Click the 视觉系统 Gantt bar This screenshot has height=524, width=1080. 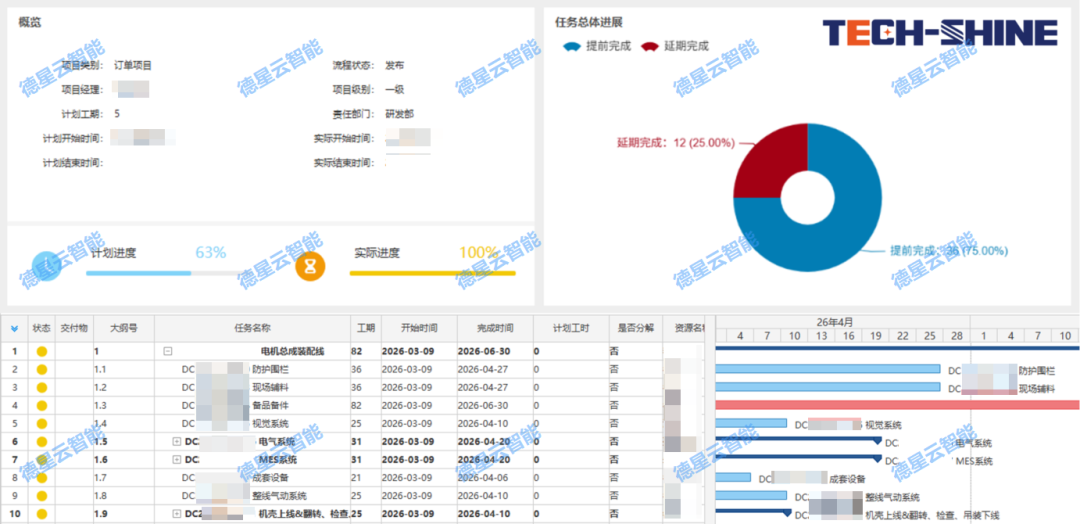(751, 423)
